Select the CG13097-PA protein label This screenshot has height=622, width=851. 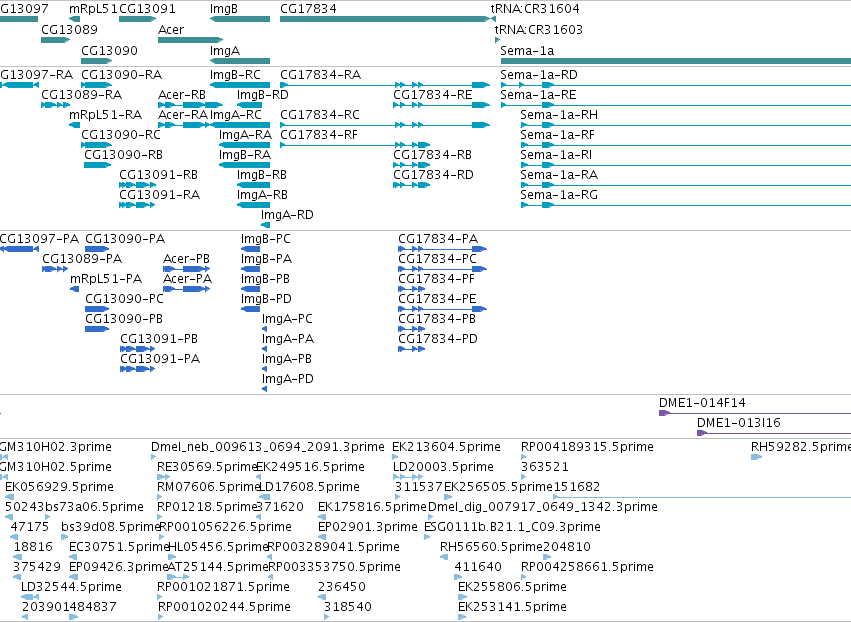pyautogui.click(x=39, y=239)
